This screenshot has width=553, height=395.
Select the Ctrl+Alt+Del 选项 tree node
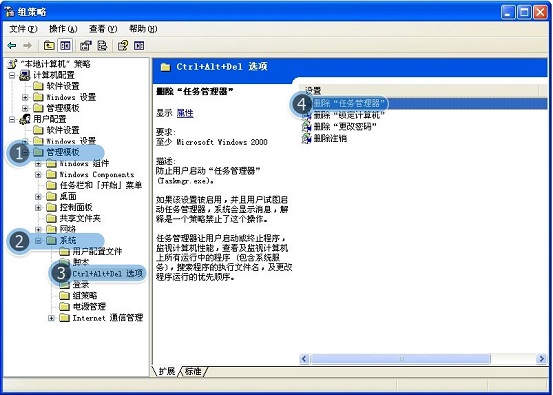108,273
